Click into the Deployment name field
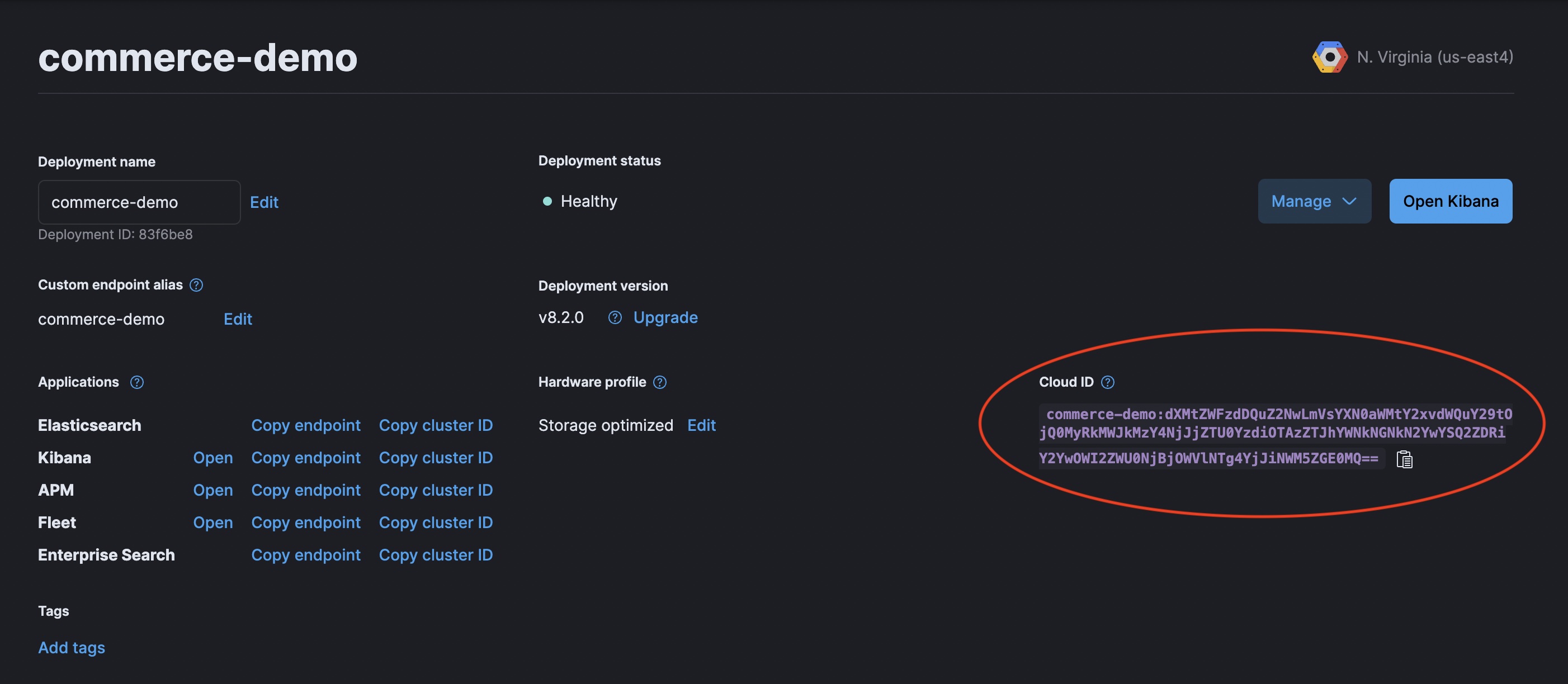This screenshot has height=684, width=1568. point(139,202)
